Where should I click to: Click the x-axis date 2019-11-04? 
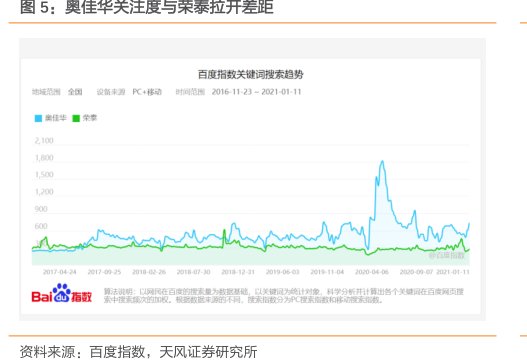[327, 272]
